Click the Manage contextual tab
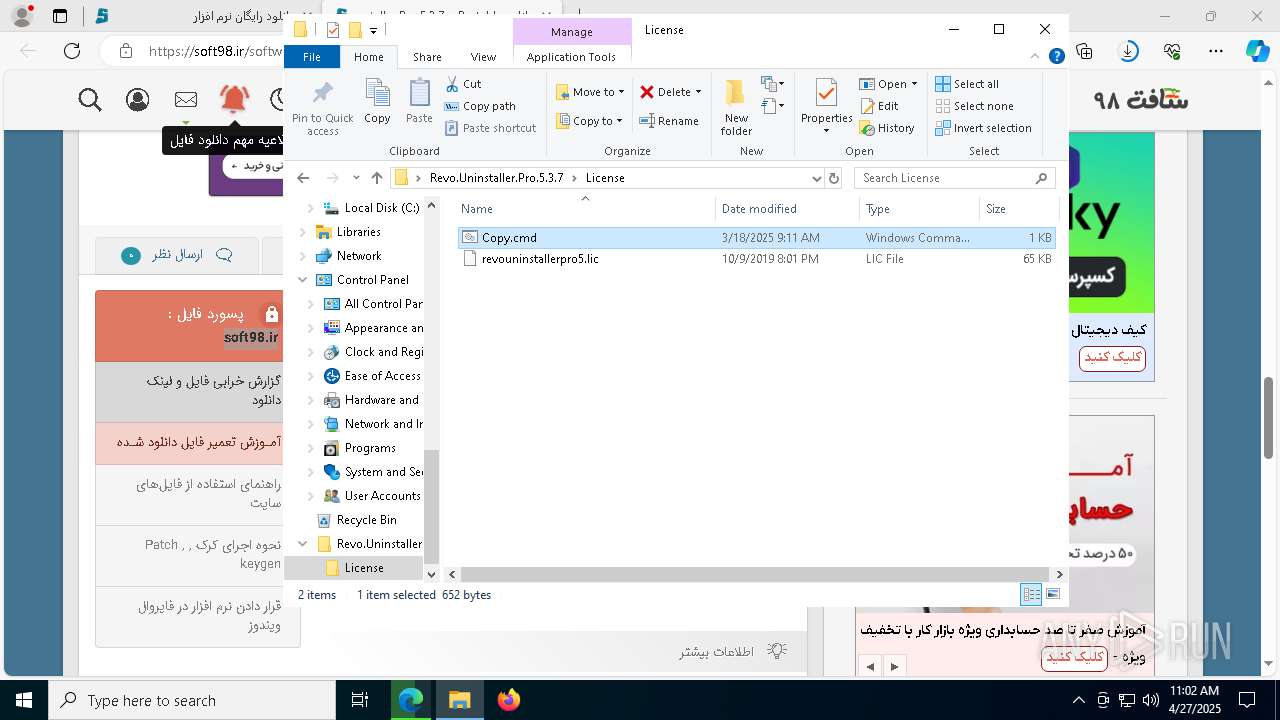 point(572,31)
